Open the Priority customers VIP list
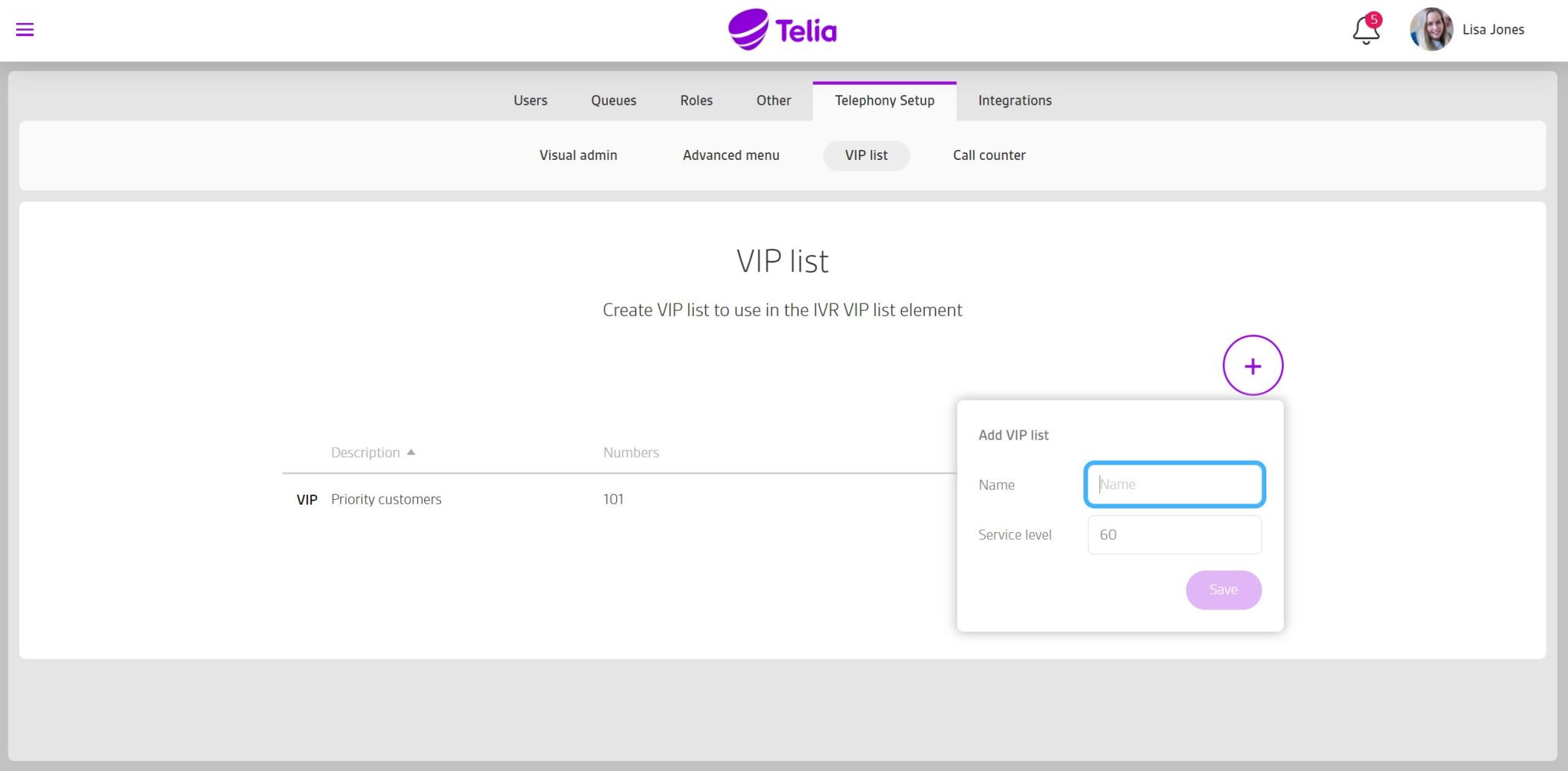The height and width of the screenshot is (771, 1568). (386, 500)
